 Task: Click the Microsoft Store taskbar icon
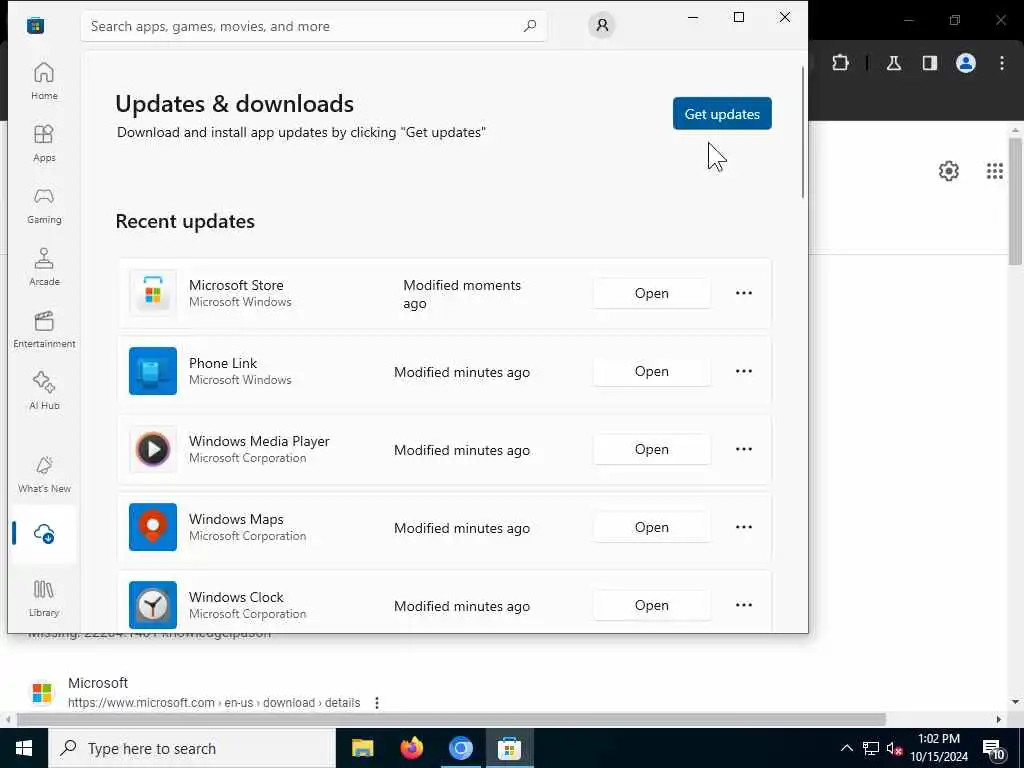coord(509,748)
